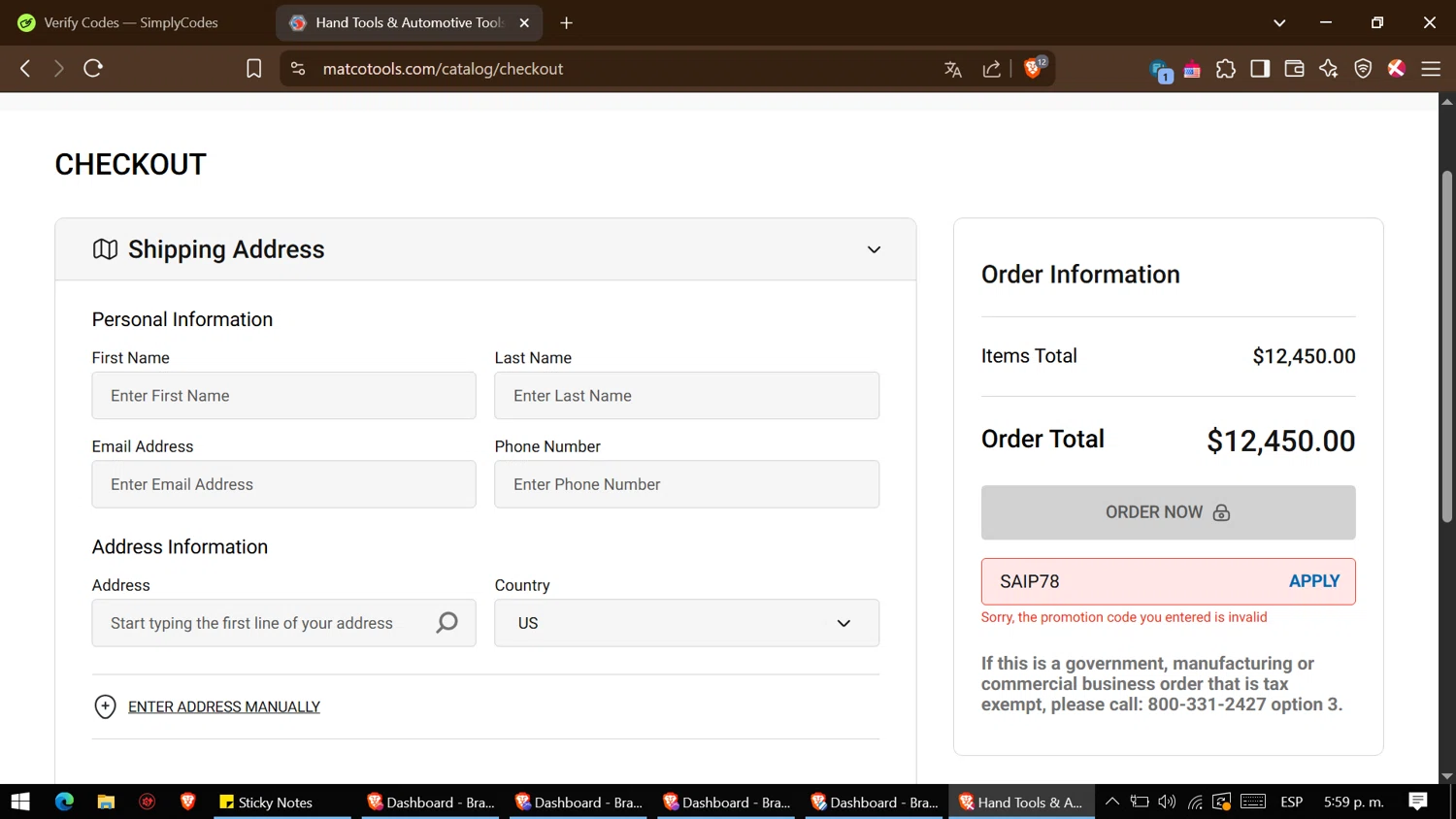This screenshot has width=1456, height=819.
Task: Reload the checkout page
Action: coord(93,69)
